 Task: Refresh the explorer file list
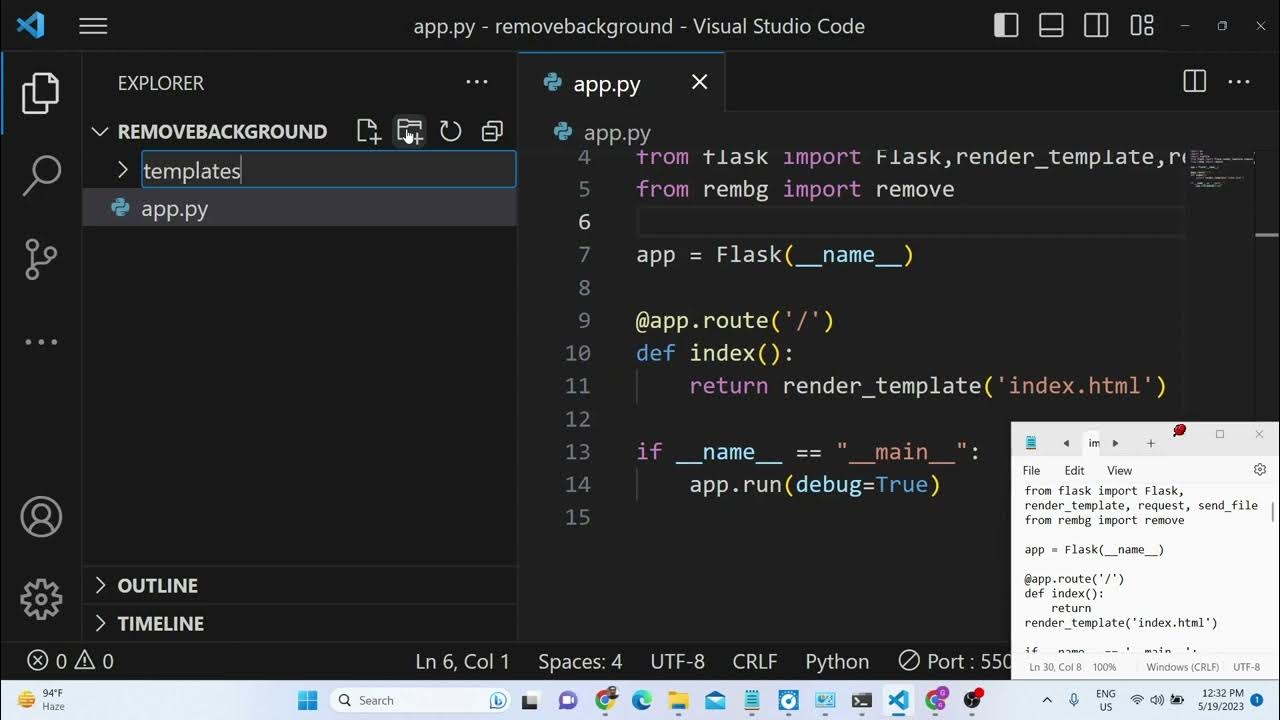click(x=450, y=131)
